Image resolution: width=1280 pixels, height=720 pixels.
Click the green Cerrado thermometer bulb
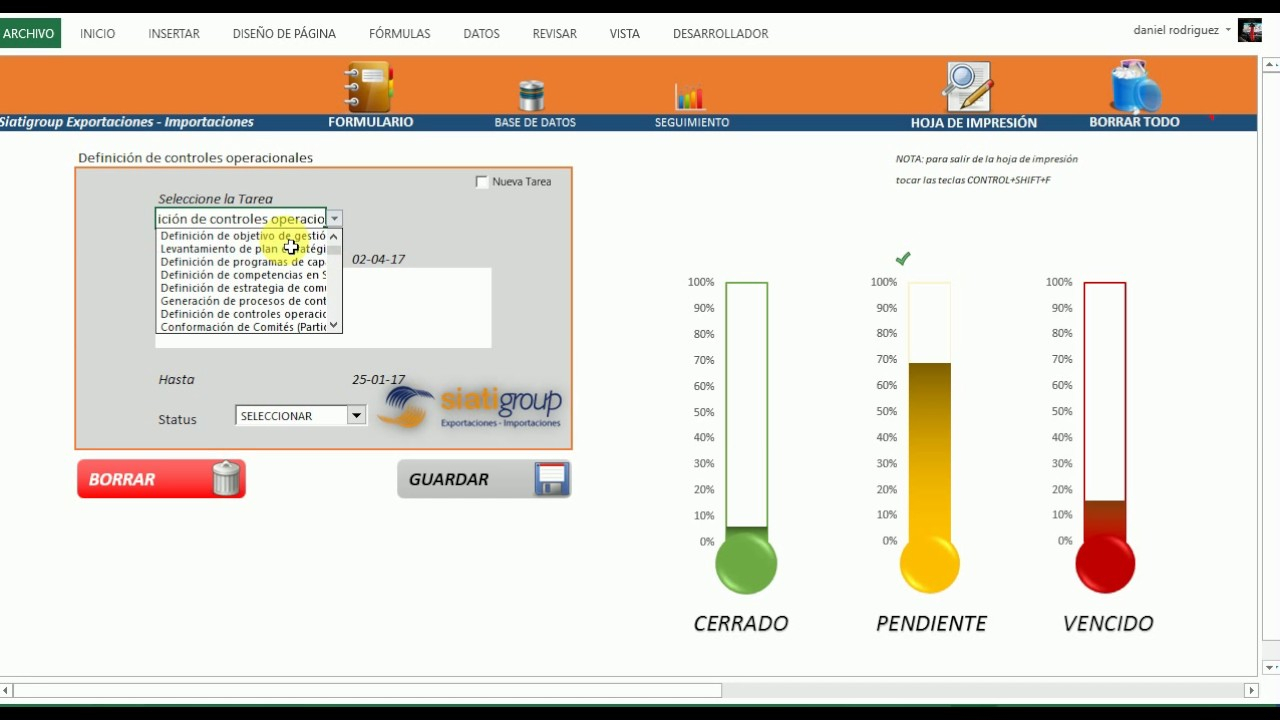point(746,563)
